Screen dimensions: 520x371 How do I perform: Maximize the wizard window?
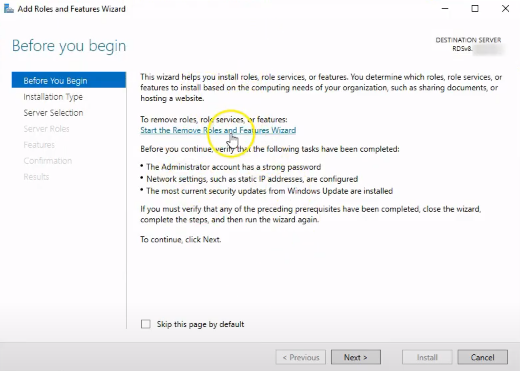tap(475, 9)
